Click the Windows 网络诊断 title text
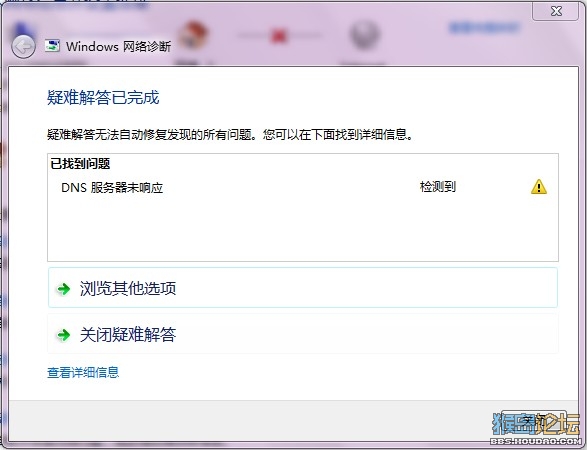 118,46
